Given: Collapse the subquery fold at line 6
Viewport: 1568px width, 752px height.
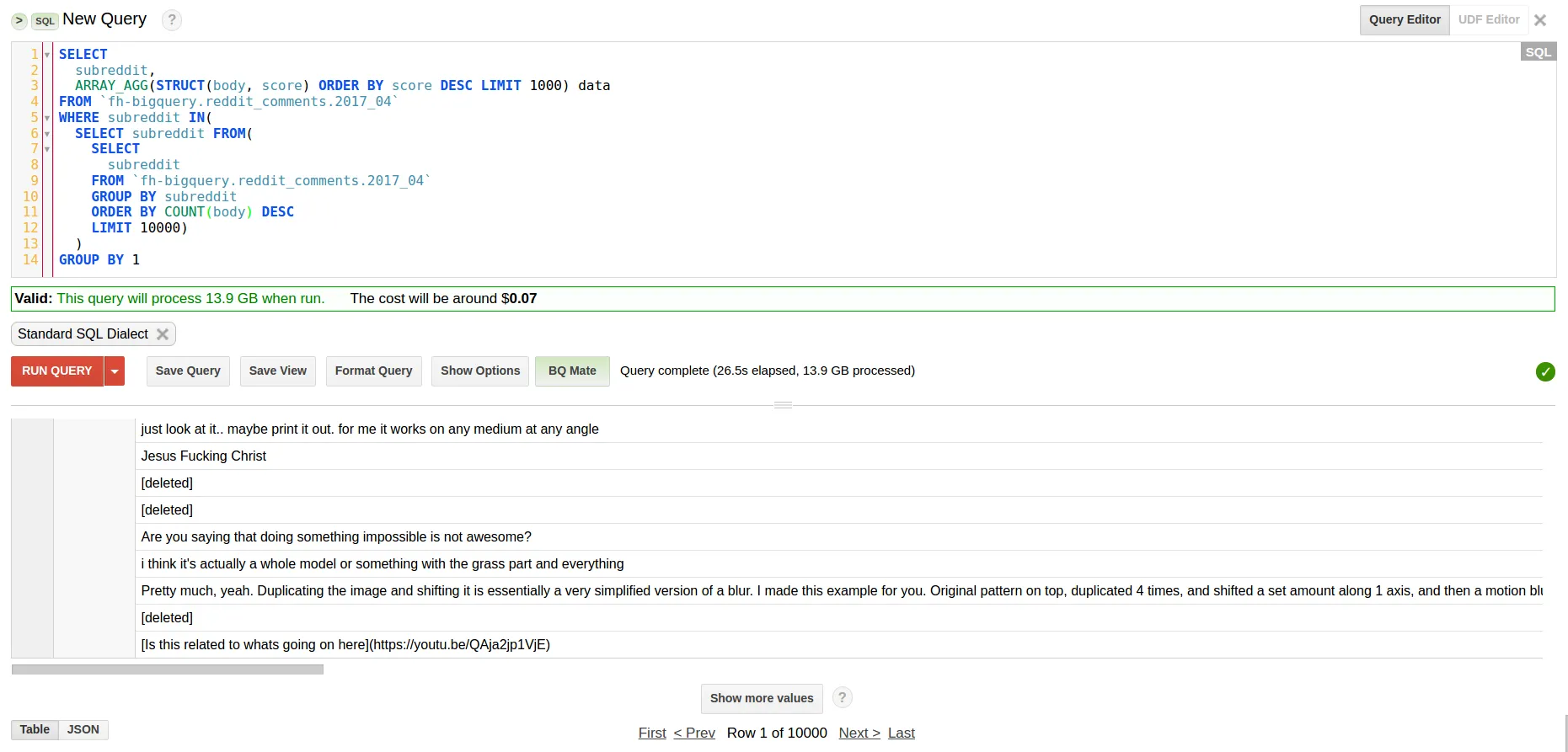Looking at the screenshot, I should (x=47, y=134).
